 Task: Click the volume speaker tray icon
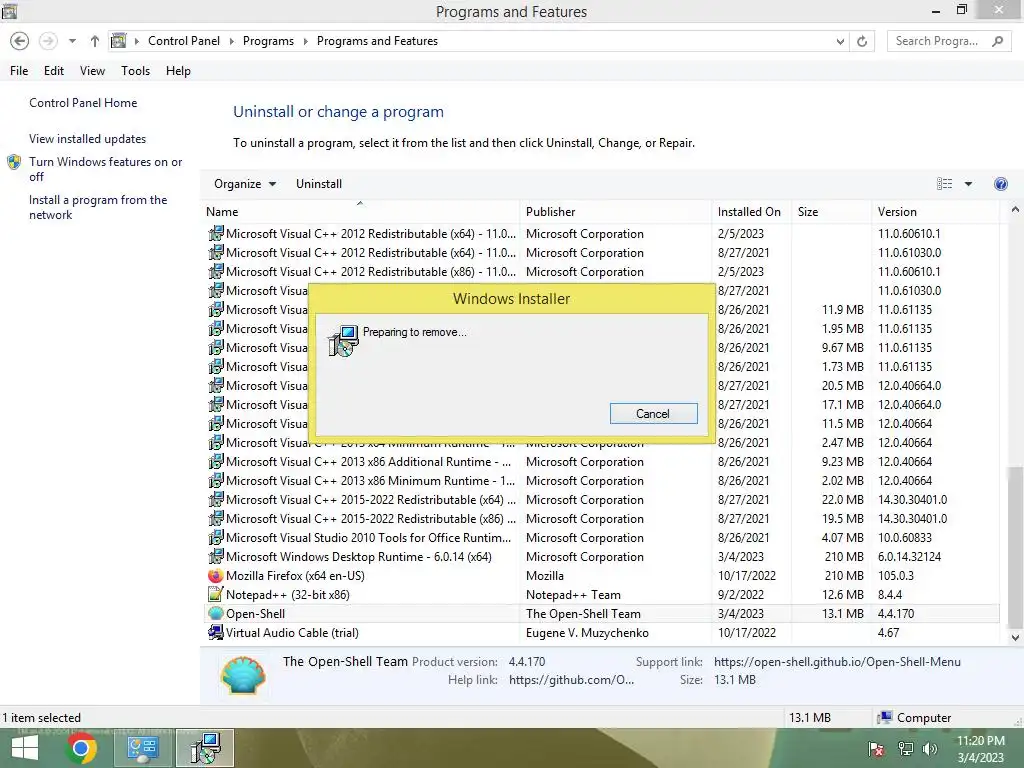point(930,748)
